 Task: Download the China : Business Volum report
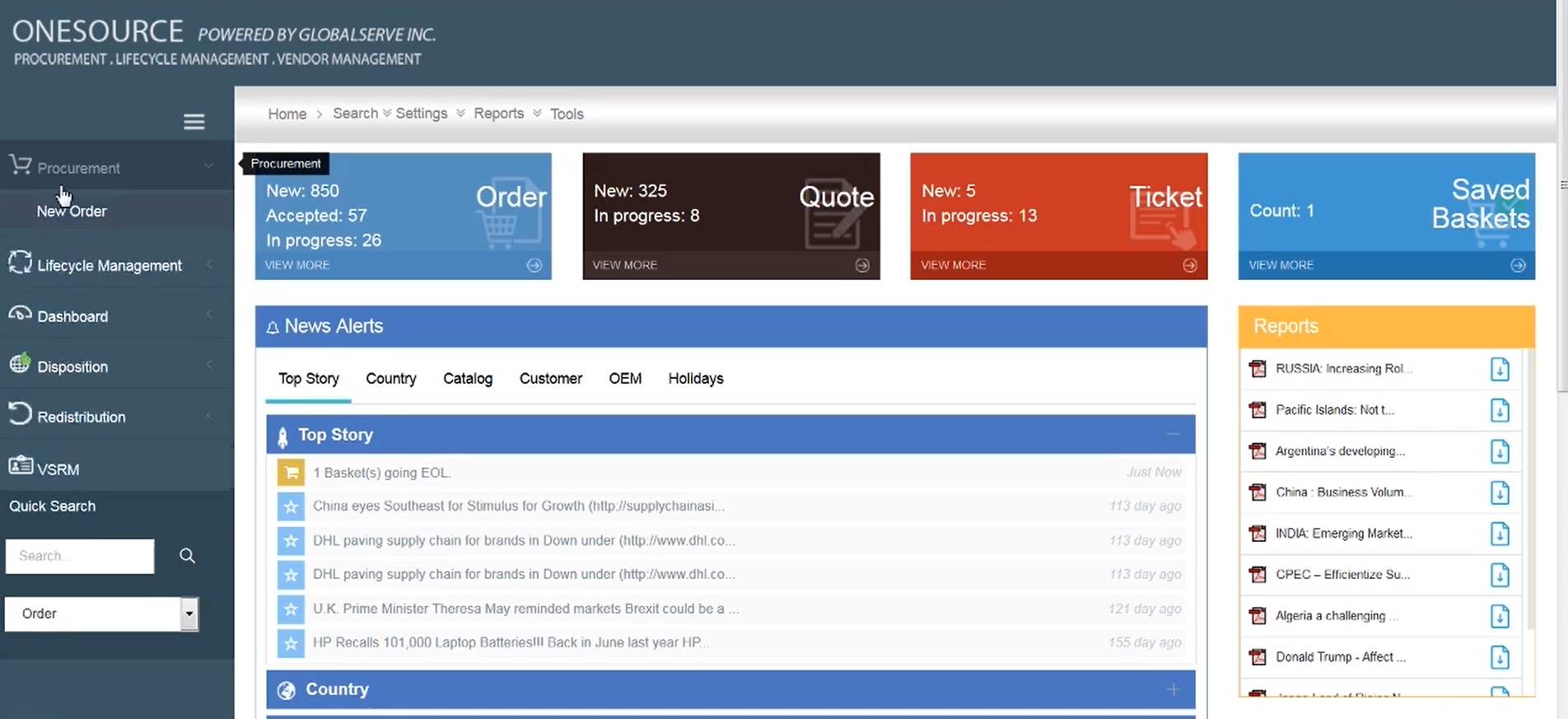(1500, 493)
